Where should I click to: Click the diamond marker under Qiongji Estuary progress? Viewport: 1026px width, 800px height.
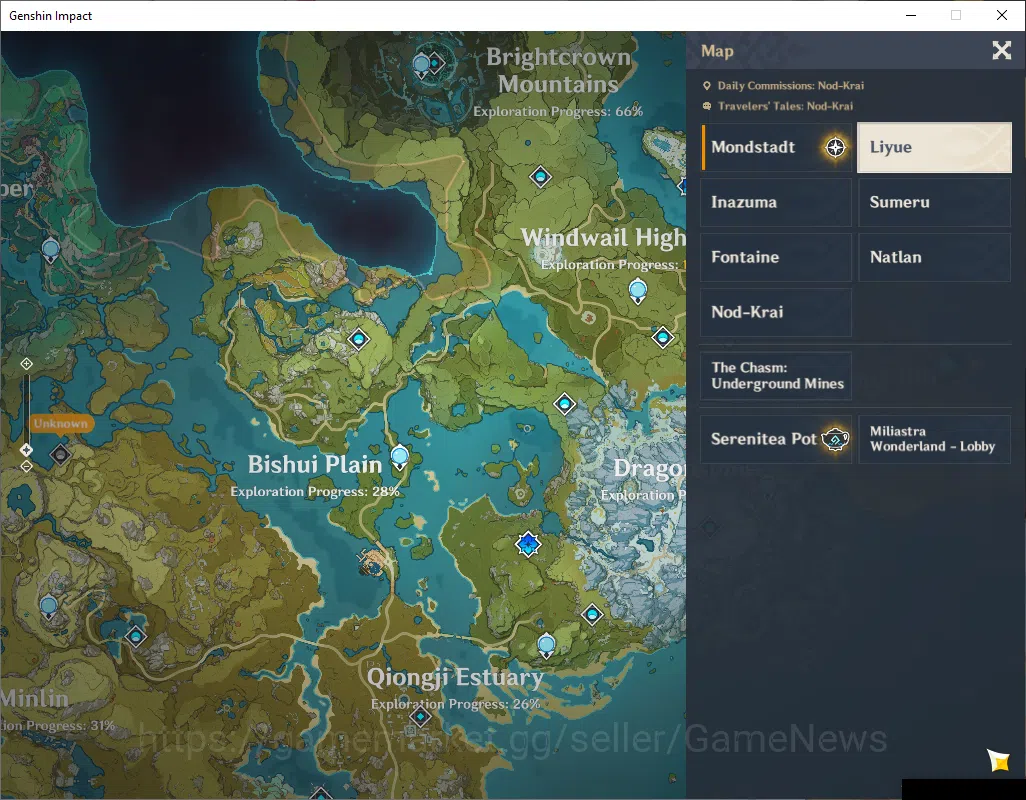[x=421, y=717]
